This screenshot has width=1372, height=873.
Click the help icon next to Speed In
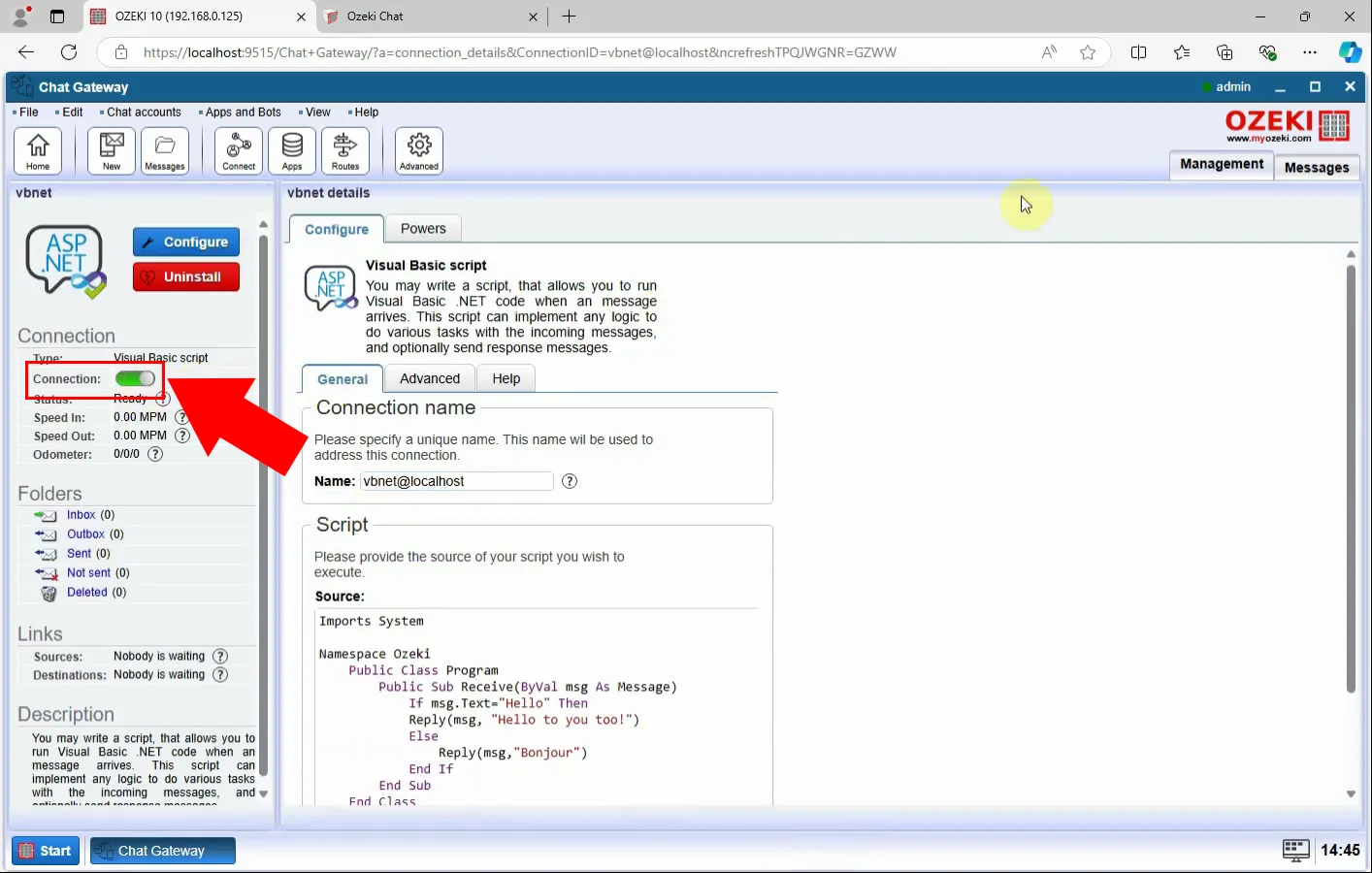(x=181, y=417)
